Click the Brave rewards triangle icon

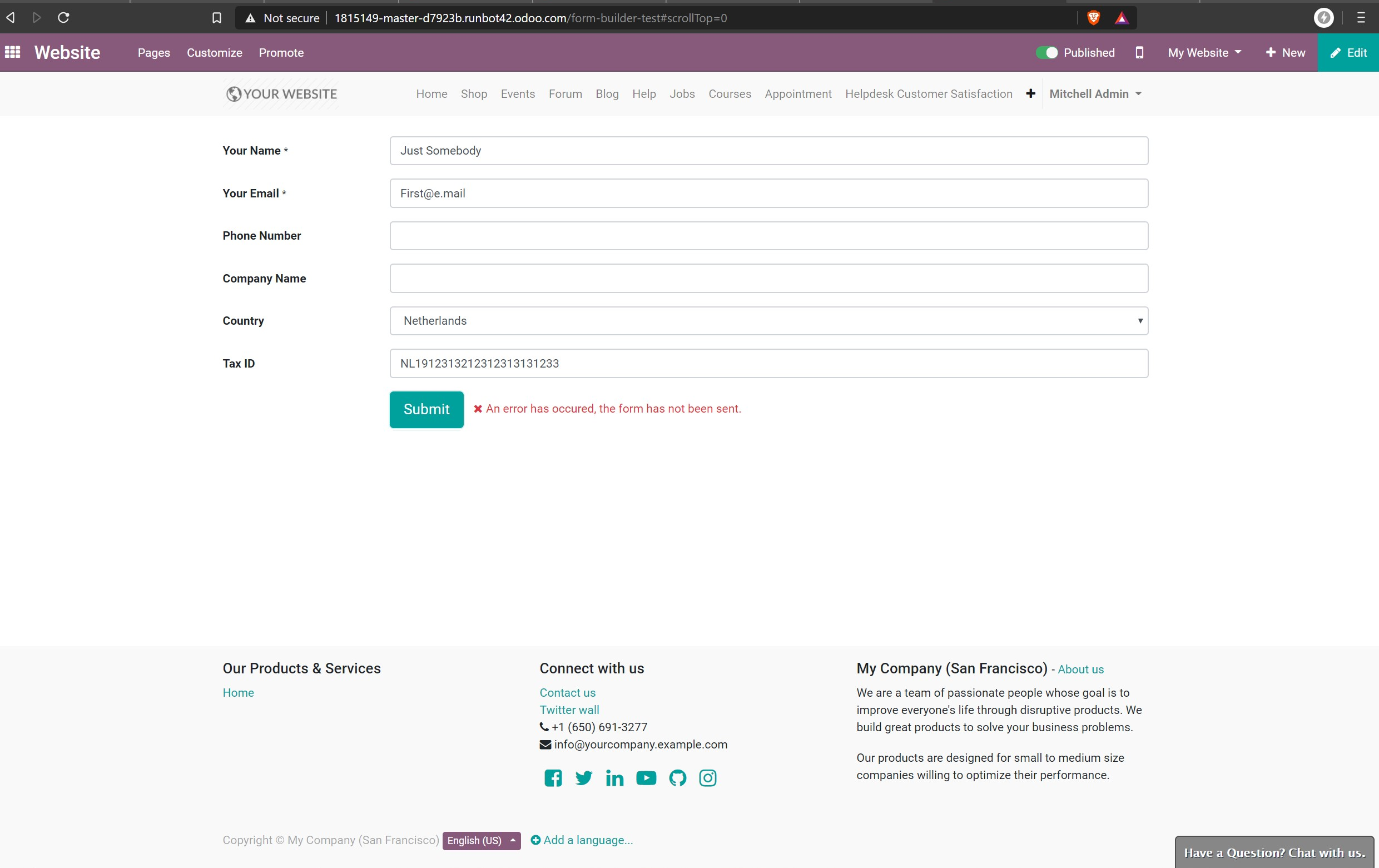pyautogui.click(x=1122, y=18)
